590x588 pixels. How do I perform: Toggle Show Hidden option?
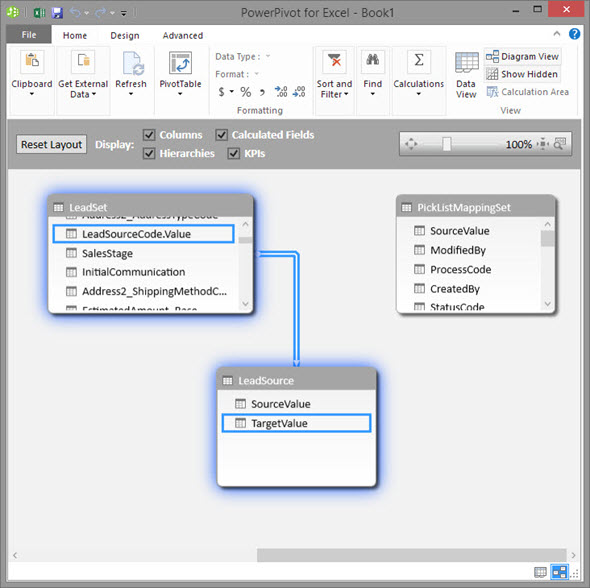pyautogui.click(x=522, y=74)
